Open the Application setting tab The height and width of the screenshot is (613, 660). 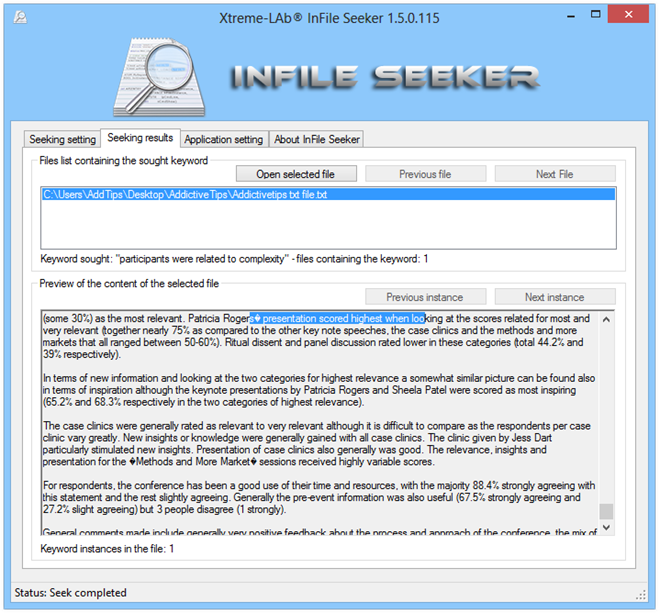(224, 139)
